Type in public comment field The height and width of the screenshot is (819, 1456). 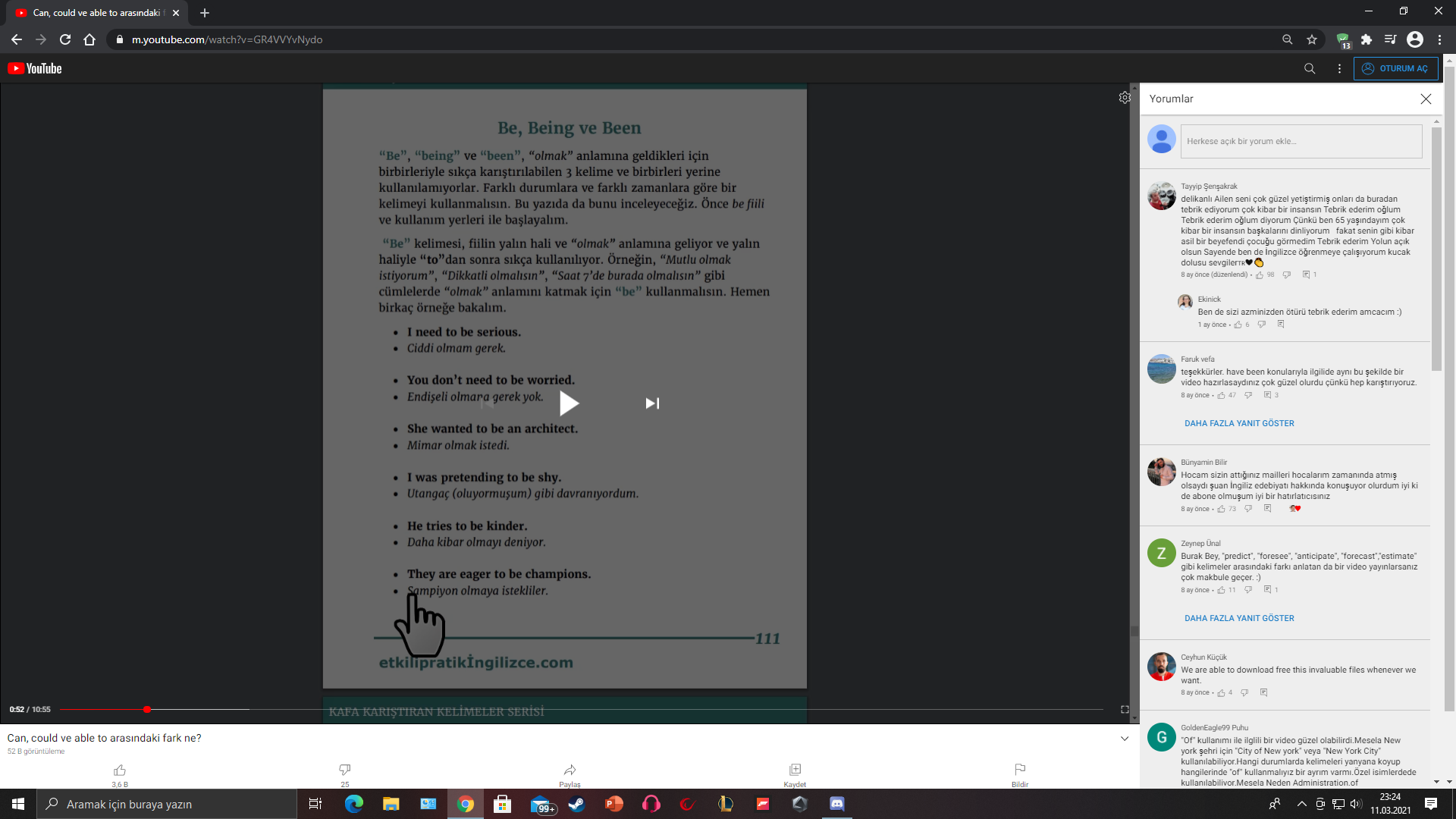click(1301, 141)
